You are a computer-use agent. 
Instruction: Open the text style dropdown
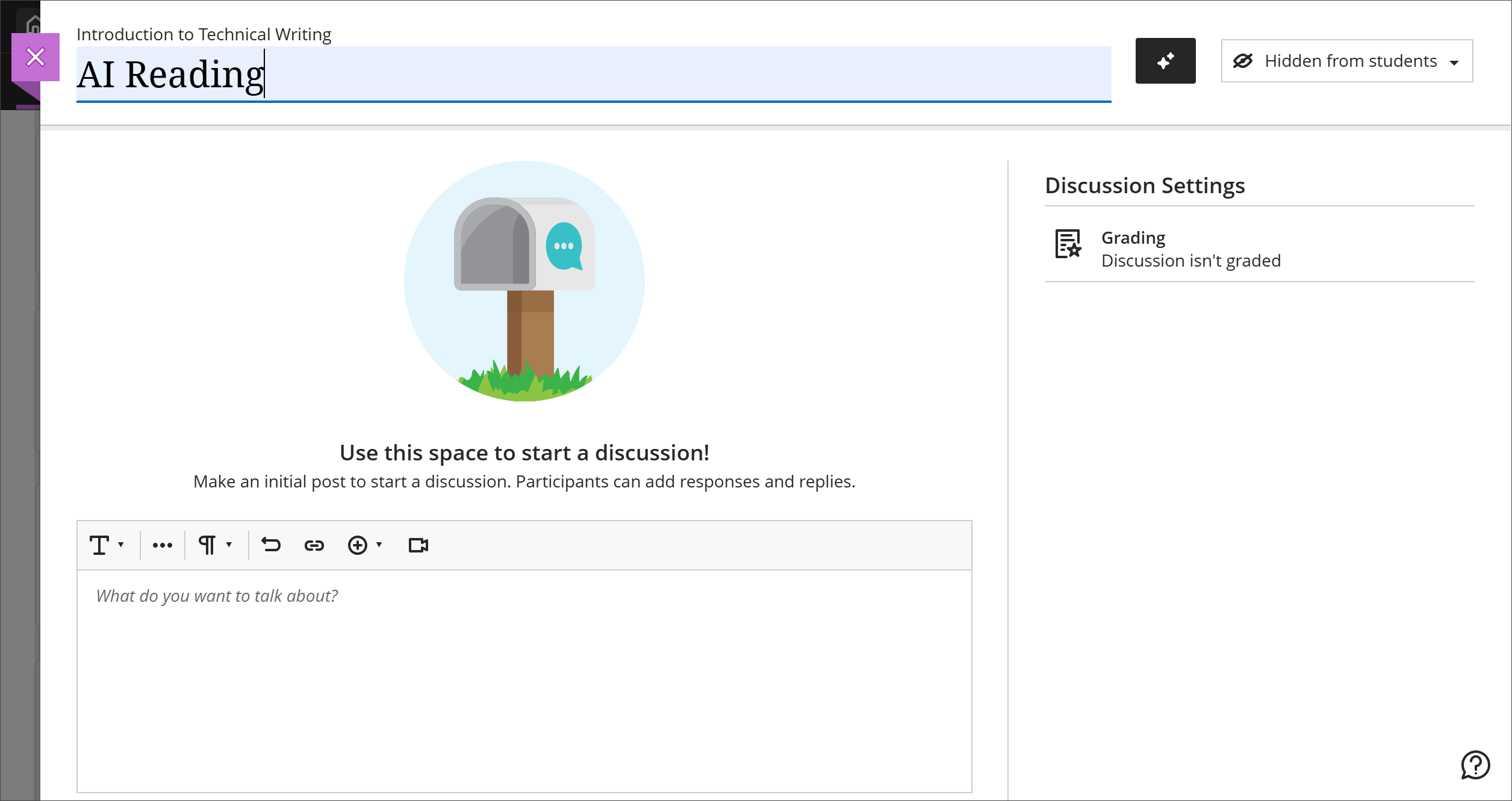tap(106, 545)
